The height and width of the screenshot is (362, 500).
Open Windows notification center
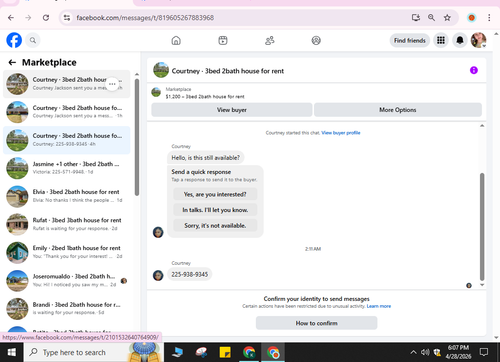point(484,352)
